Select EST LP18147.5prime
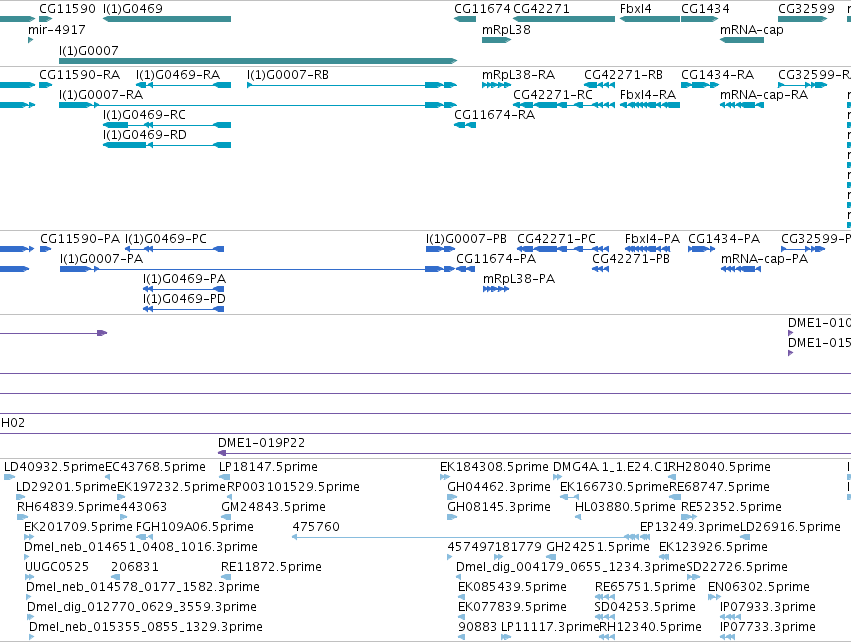The width and height of the screenshot is (851, 642). click(268, 467)
